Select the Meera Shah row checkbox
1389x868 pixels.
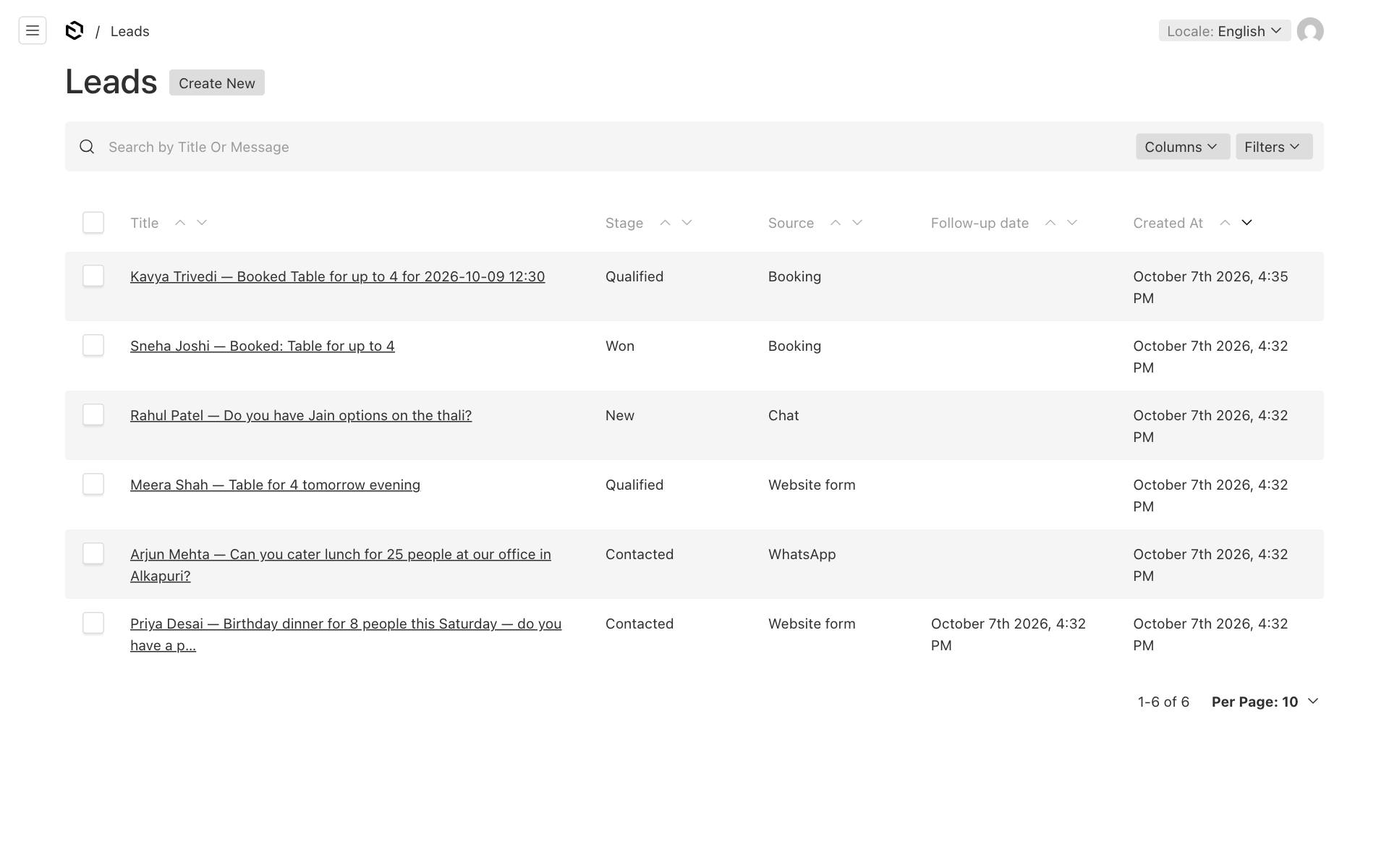click(93, 484)
